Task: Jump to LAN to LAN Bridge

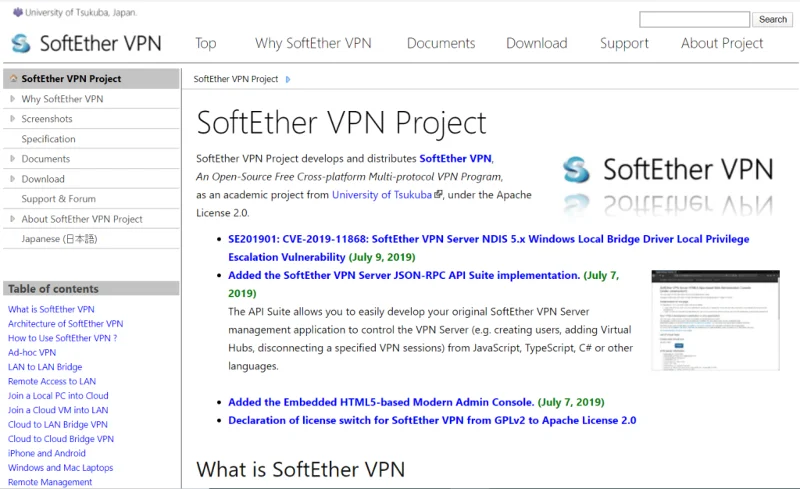Action: pos(45,366)
